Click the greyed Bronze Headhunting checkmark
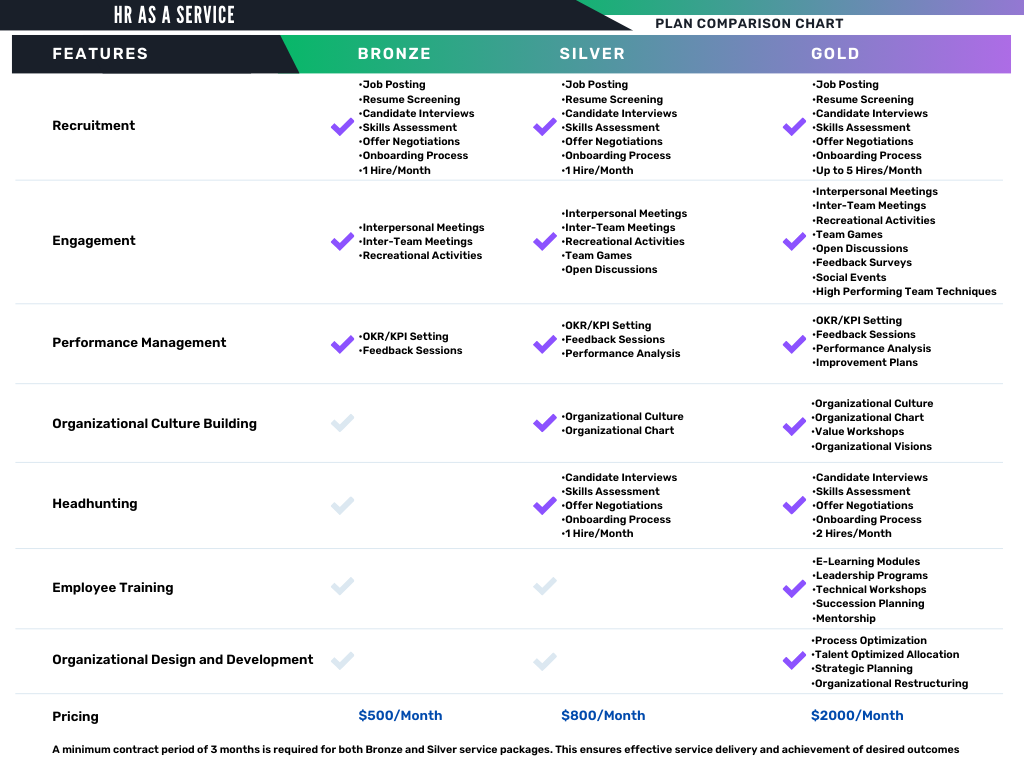This screenshot has height=768, width=1024. click(342, 505)
